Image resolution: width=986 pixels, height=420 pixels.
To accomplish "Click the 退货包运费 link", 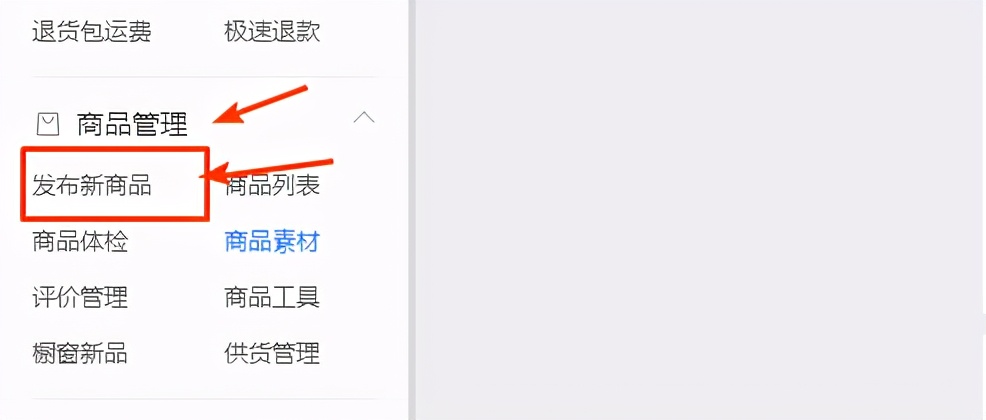I will point(92,31).
